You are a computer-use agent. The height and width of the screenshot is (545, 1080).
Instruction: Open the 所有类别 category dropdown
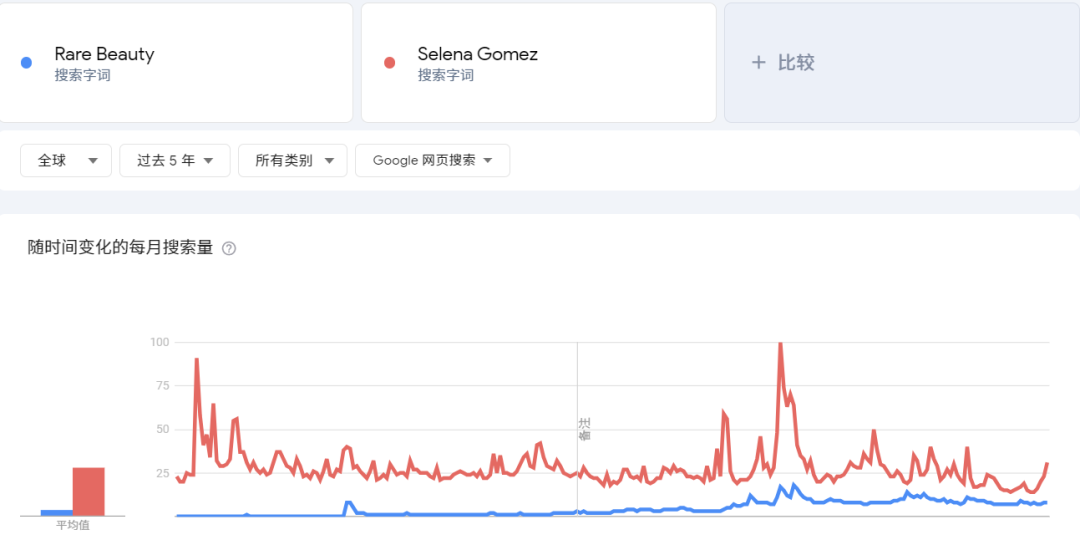pyautogui.click(x=292, y=160)
